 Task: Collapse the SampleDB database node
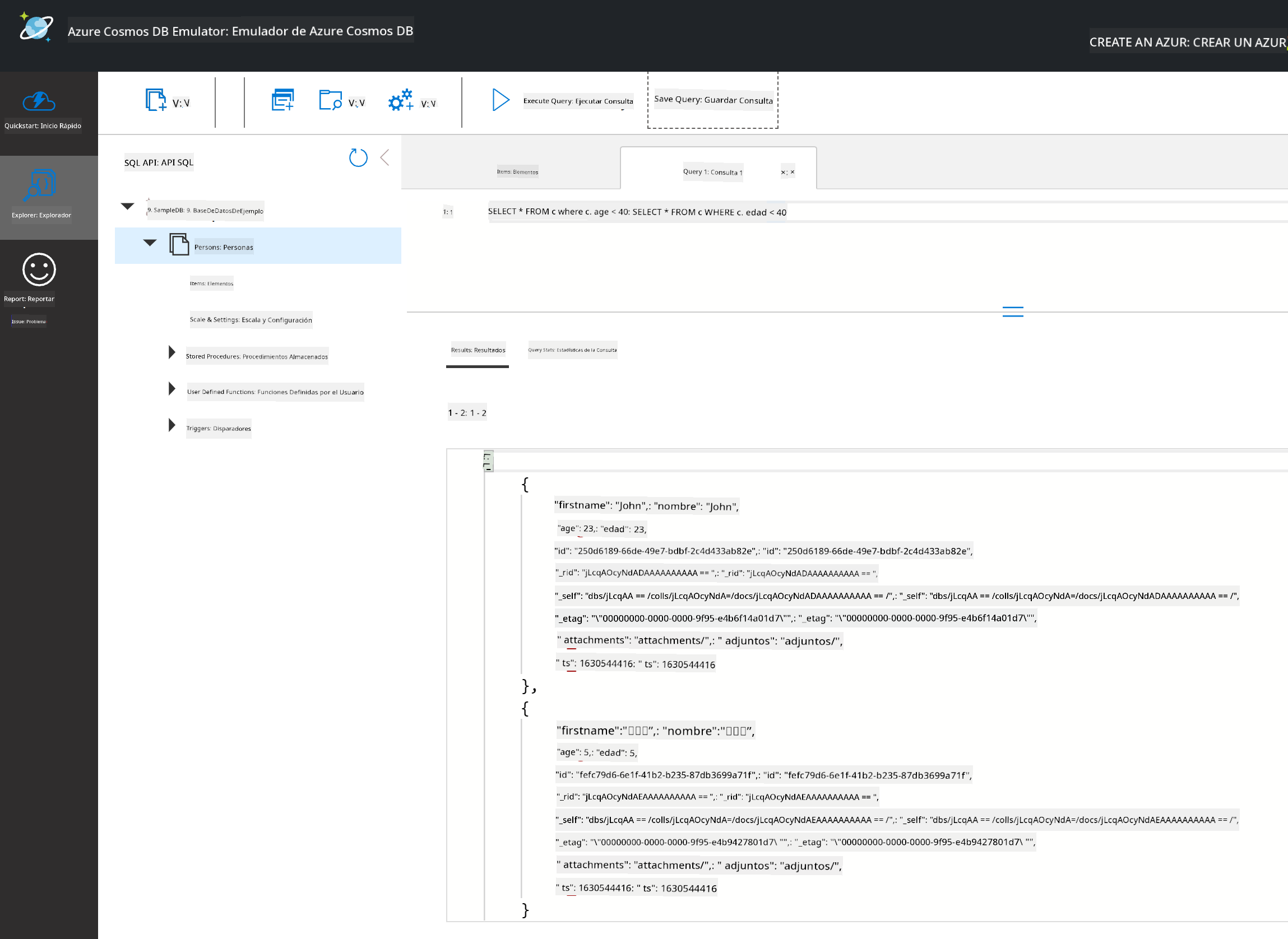[128, 206]
